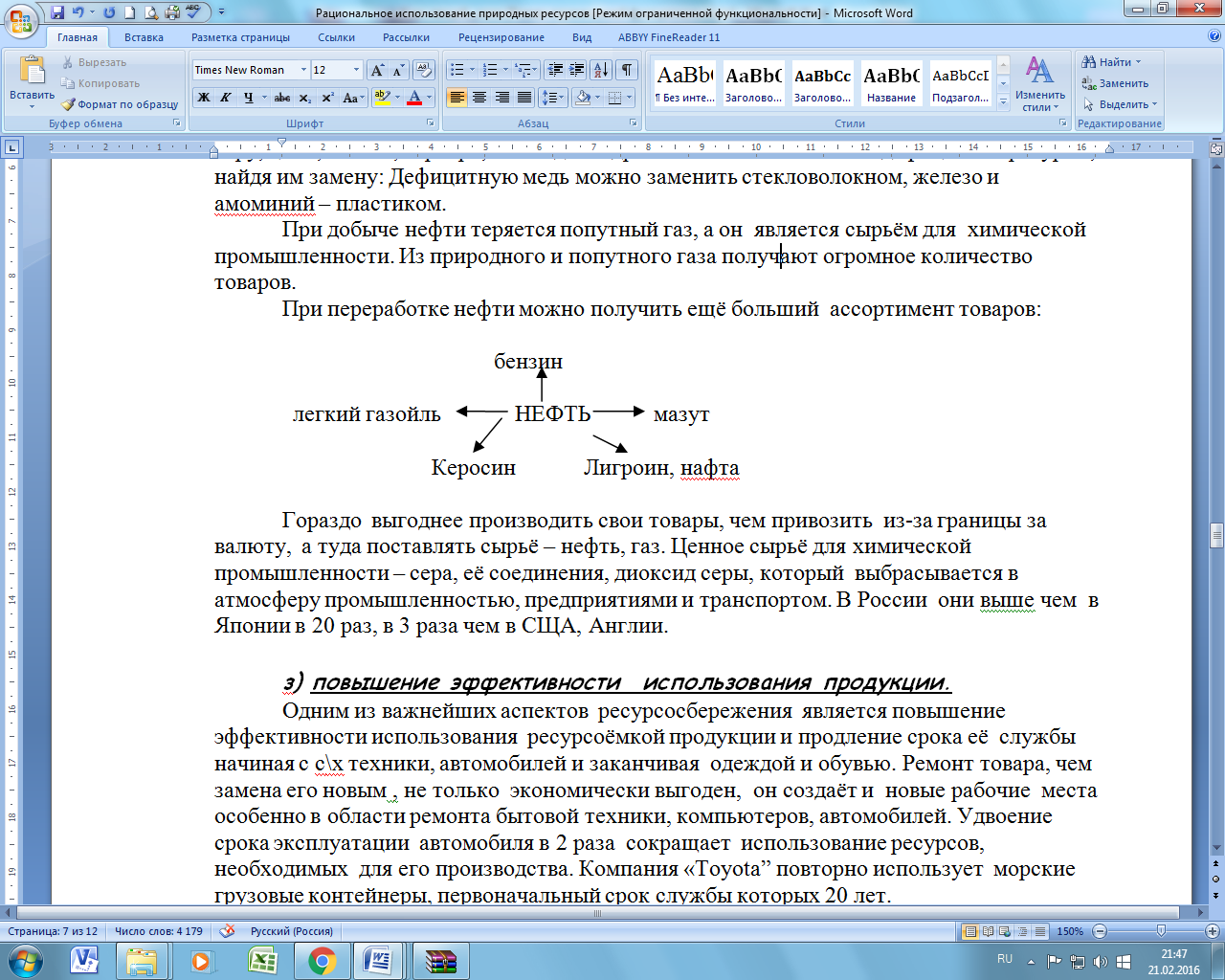Viewport: 1225px width, 980px height.
Task: Switch to the Вставка ribbon tab
Action: click(144, 37)
